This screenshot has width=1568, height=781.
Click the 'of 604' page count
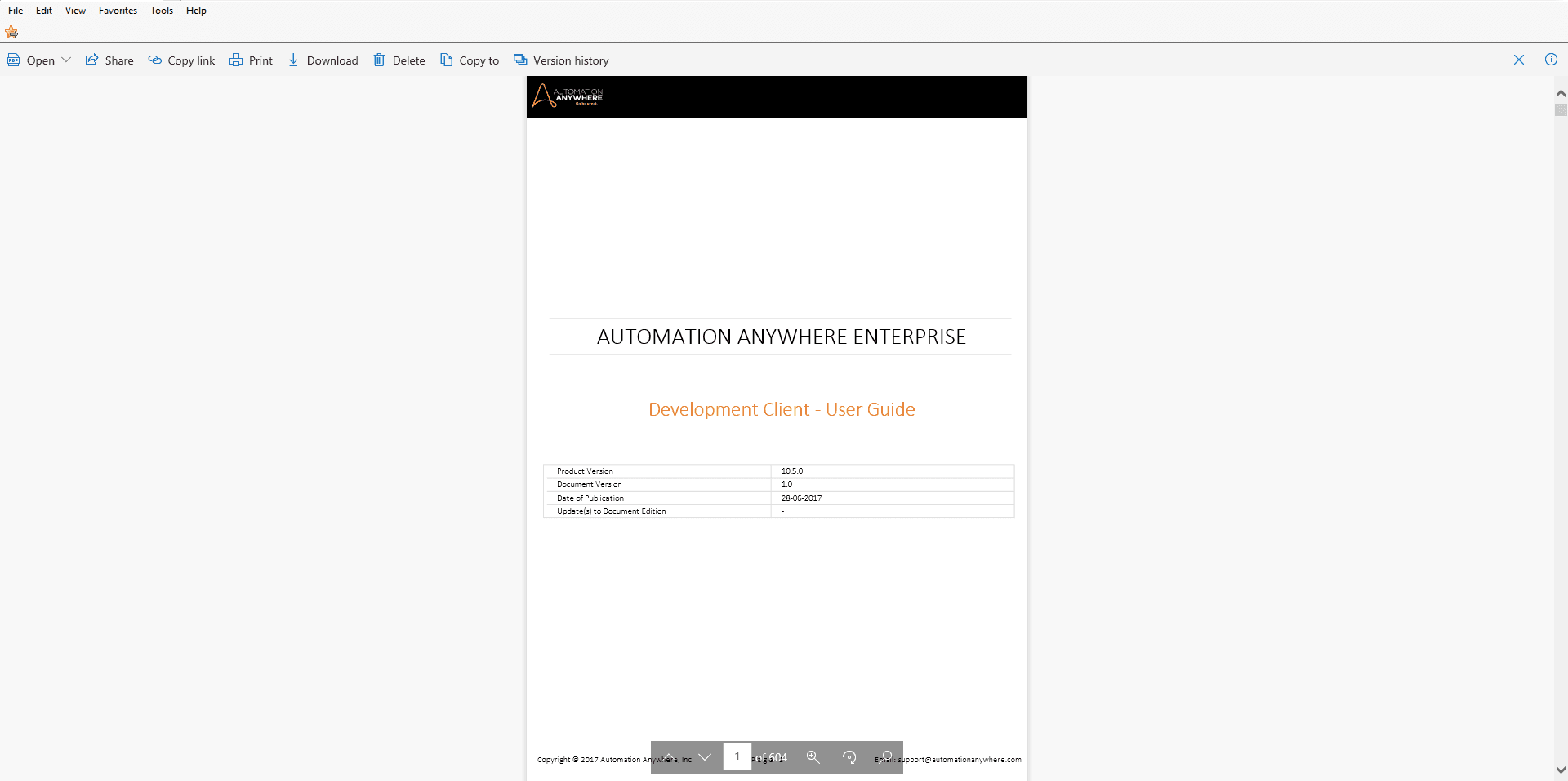tap(771, 757)
